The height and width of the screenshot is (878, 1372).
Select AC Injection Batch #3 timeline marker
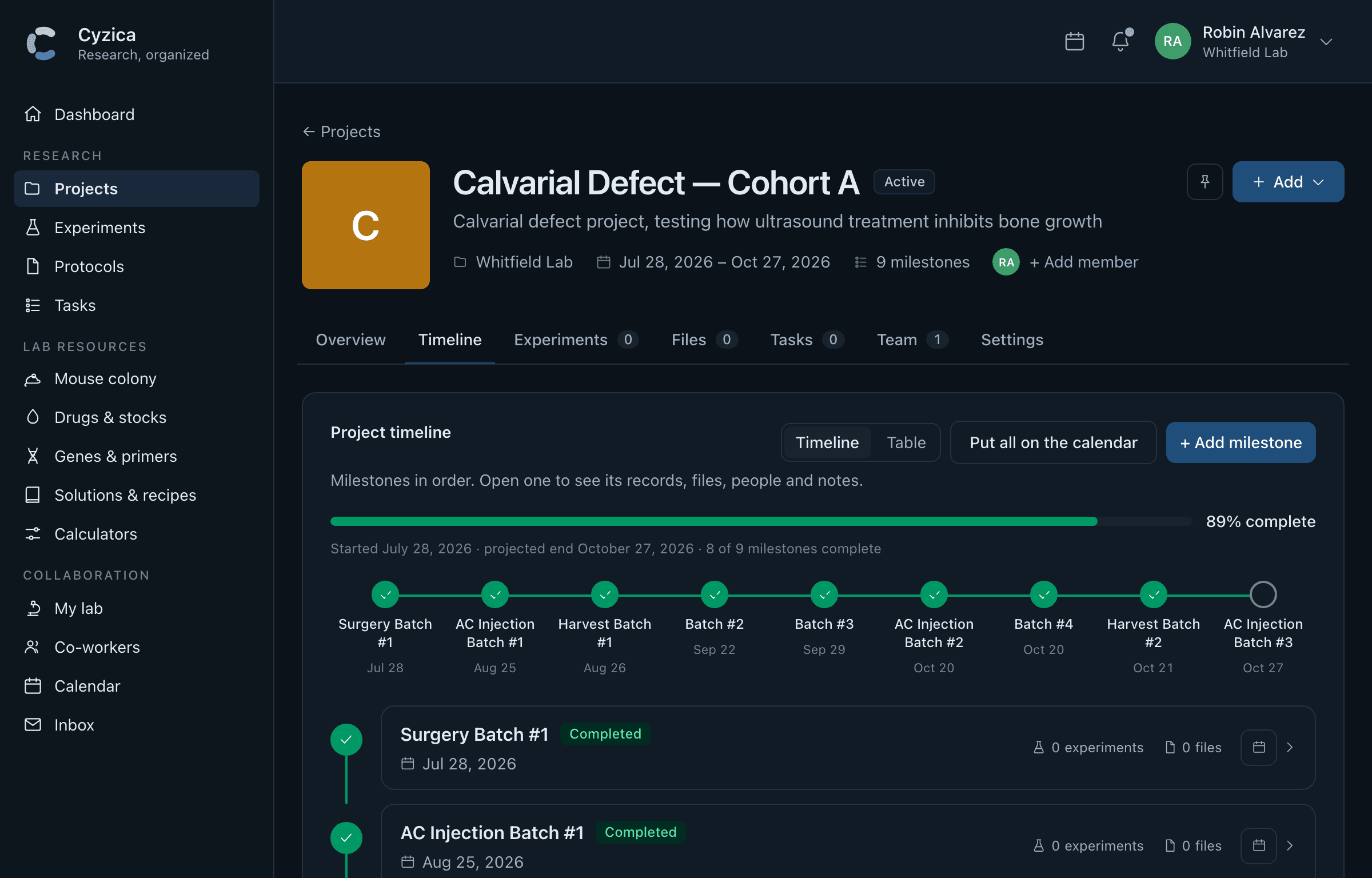tap(1263, 594)
